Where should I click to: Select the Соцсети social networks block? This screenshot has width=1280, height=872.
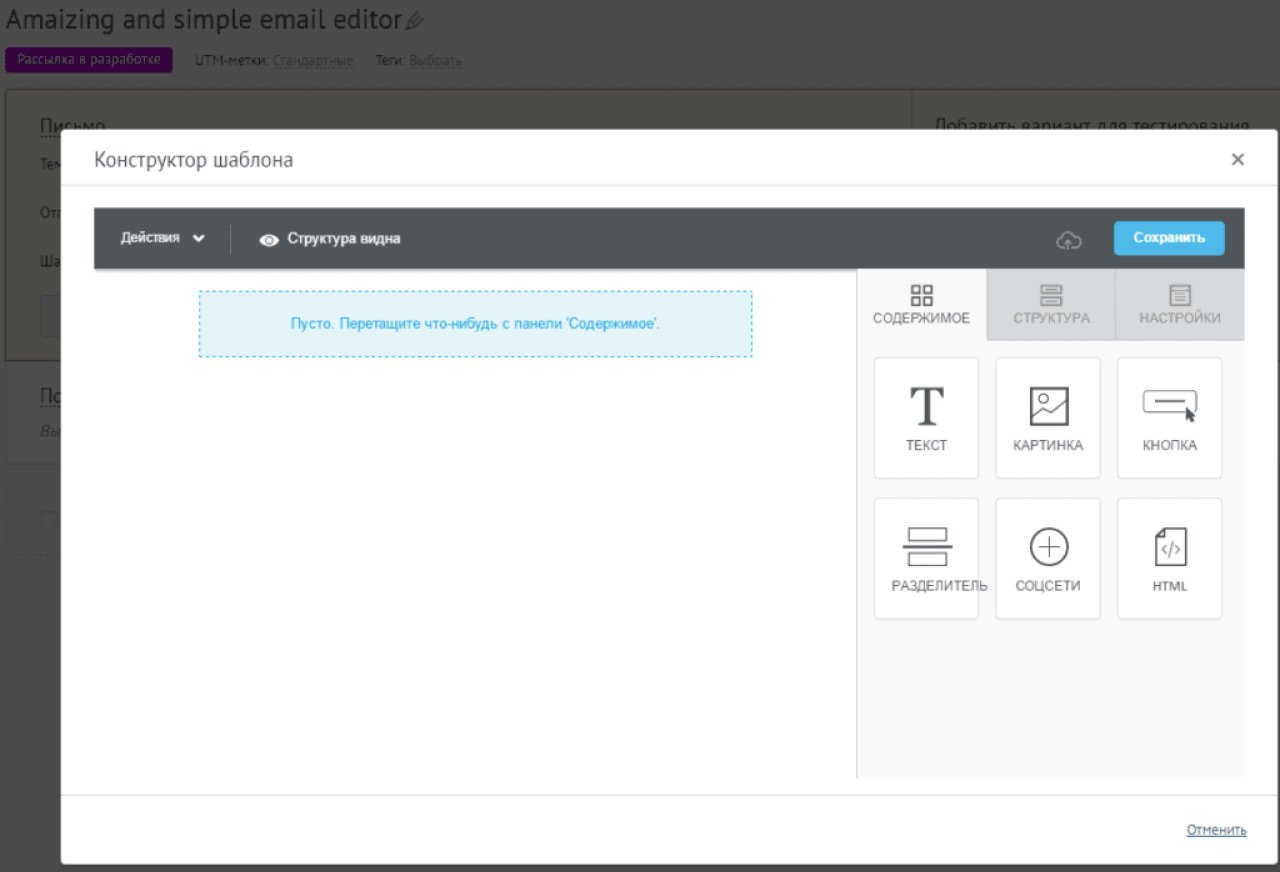1048,558
